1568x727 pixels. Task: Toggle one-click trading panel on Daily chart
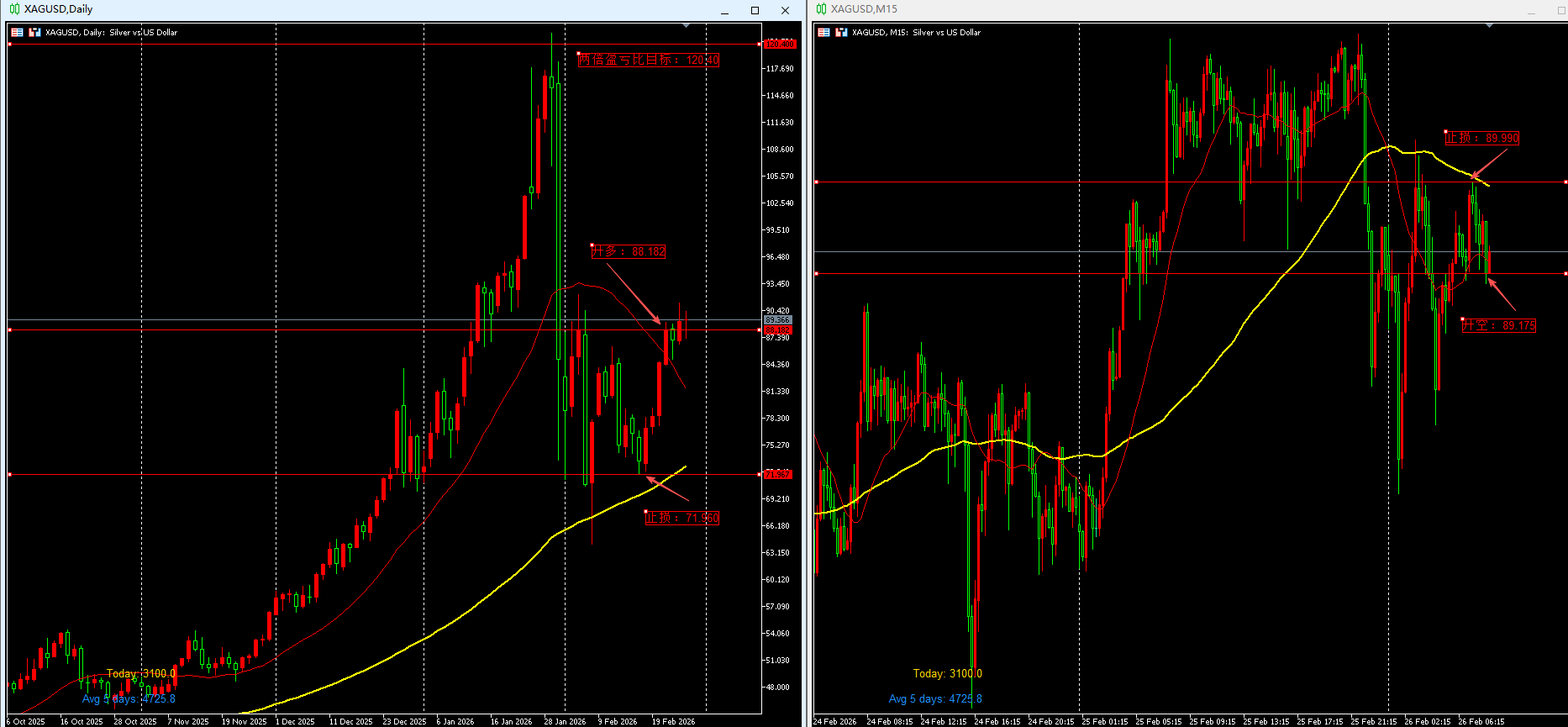(x=17, y=33)
